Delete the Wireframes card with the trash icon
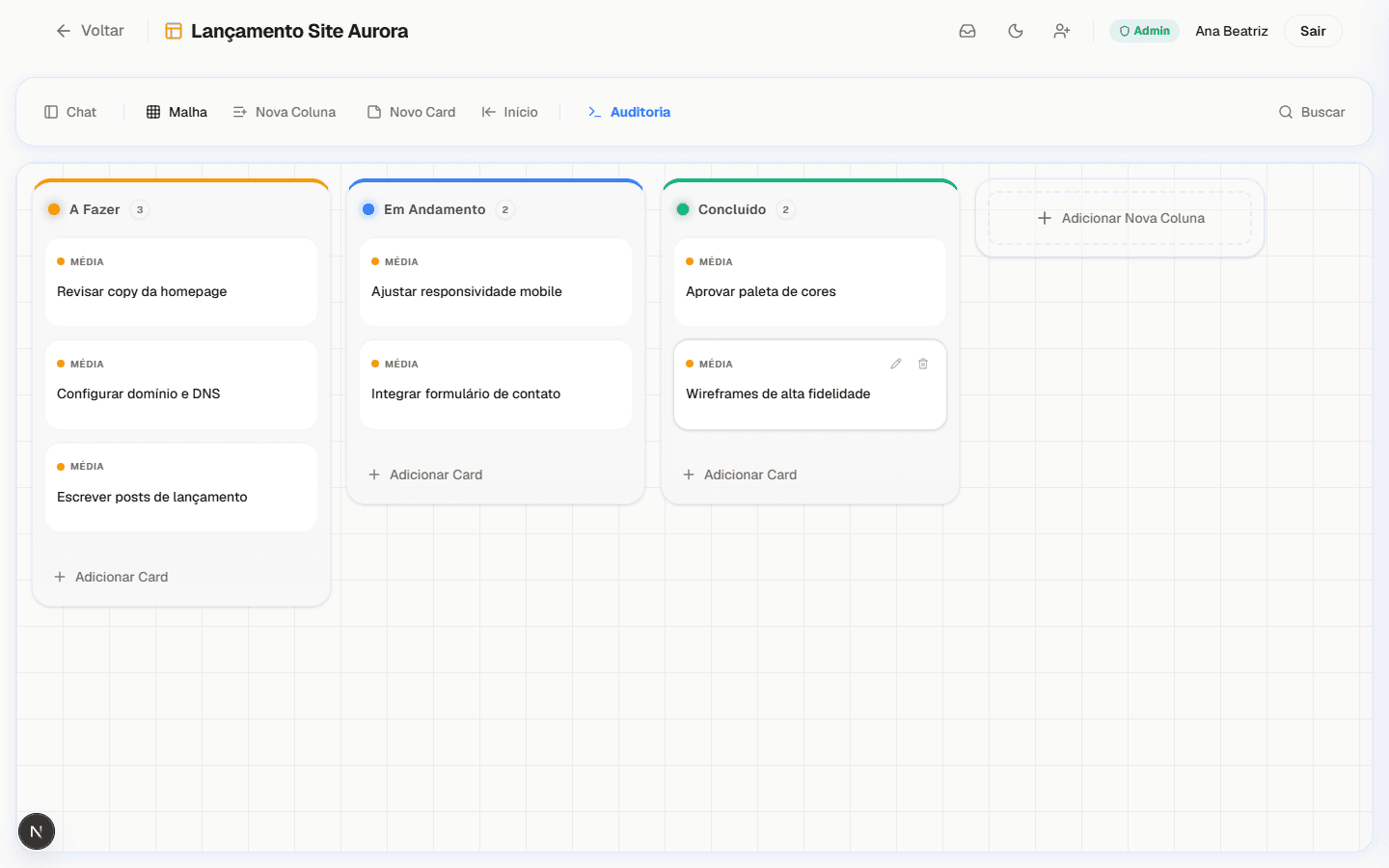This screenshot has height=868, width=1389. [923, 364]
